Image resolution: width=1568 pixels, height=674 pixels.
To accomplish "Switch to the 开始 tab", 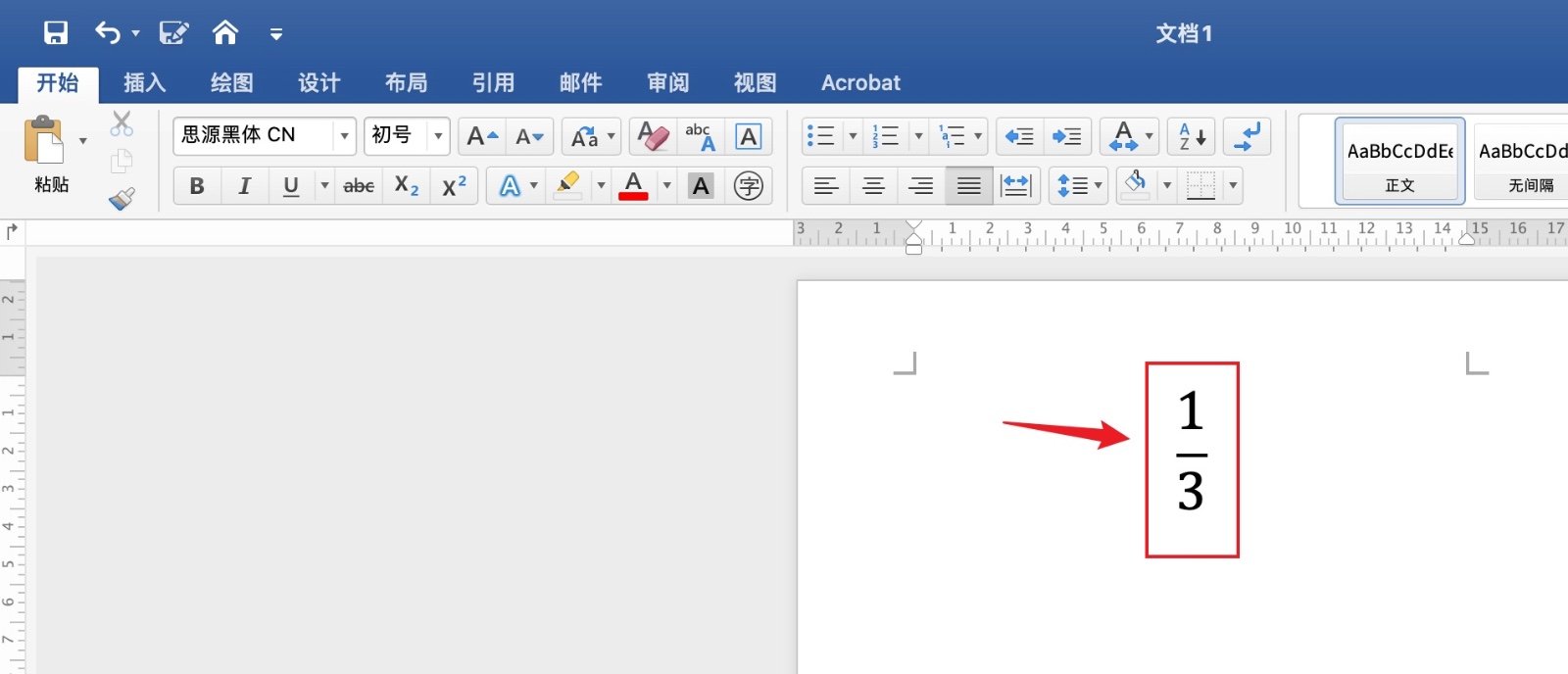I will [58, 83].
